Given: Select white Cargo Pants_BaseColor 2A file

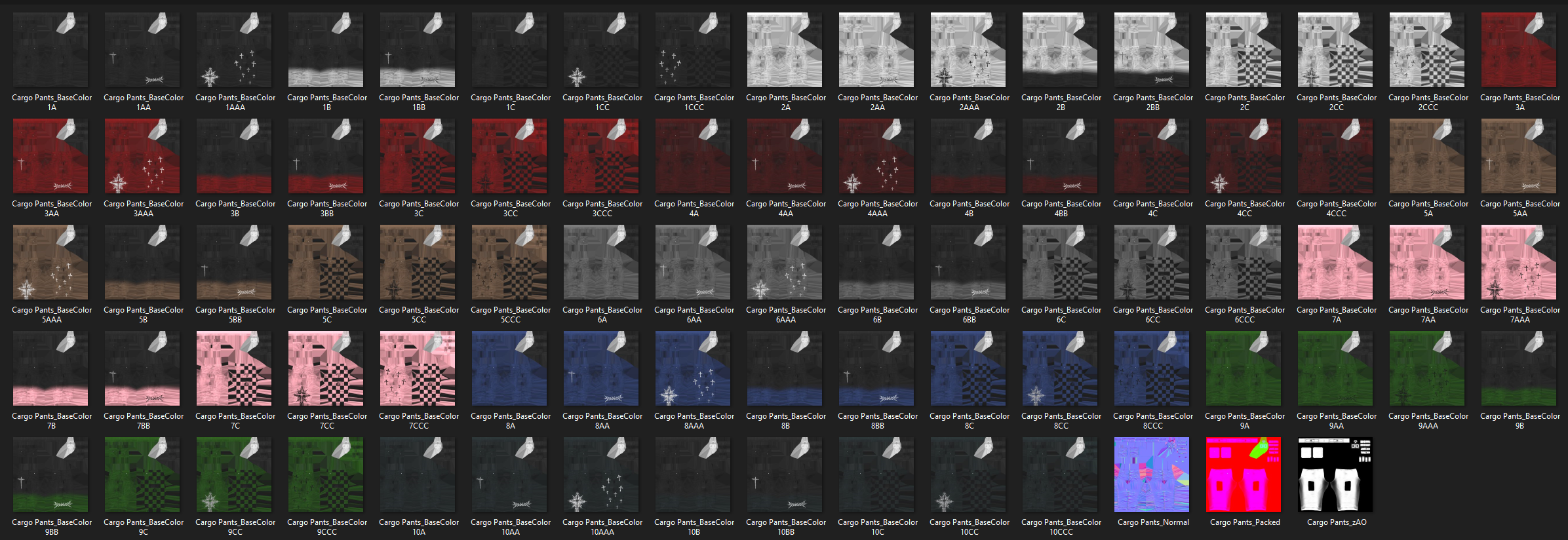Looking at the screenshot, I should (785, 50).
